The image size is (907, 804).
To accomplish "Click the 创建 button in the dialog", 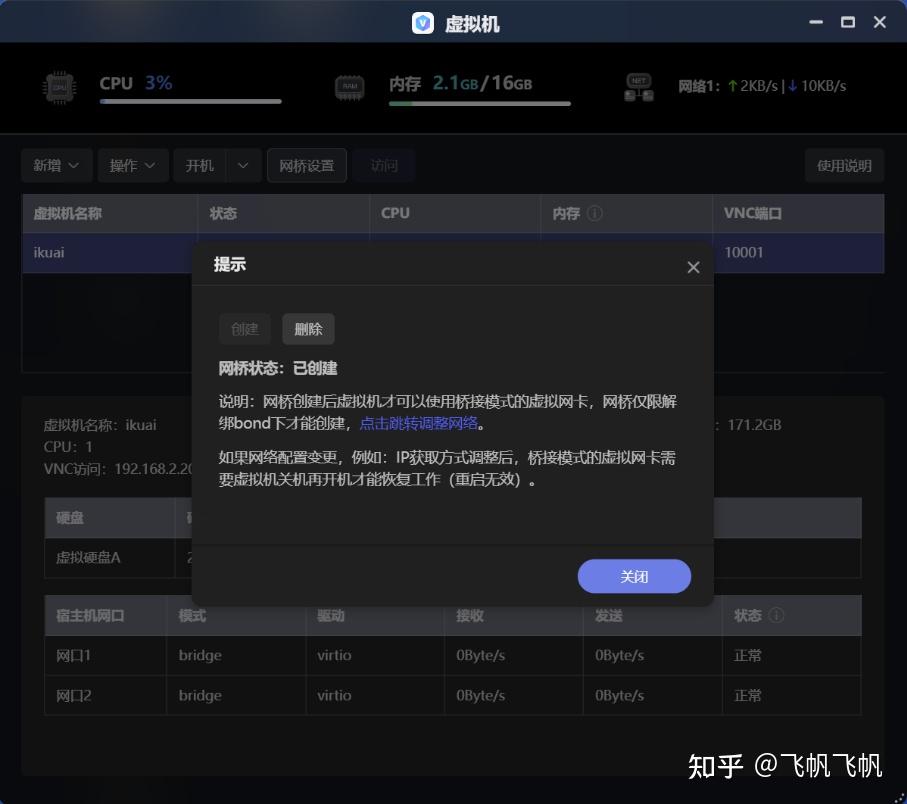I will tap(245, 329).
